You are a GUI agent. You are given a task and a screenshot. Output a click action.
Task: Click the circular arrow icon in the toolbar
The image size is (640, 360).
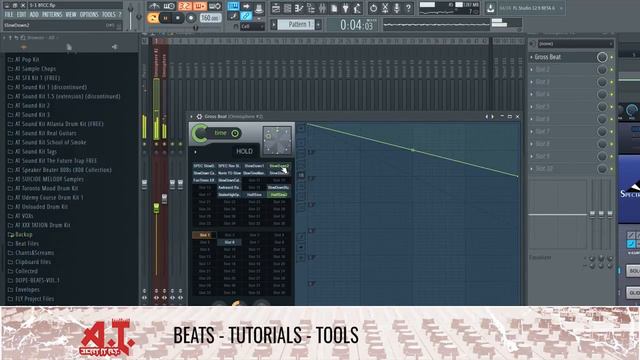[x=373, y=8]
